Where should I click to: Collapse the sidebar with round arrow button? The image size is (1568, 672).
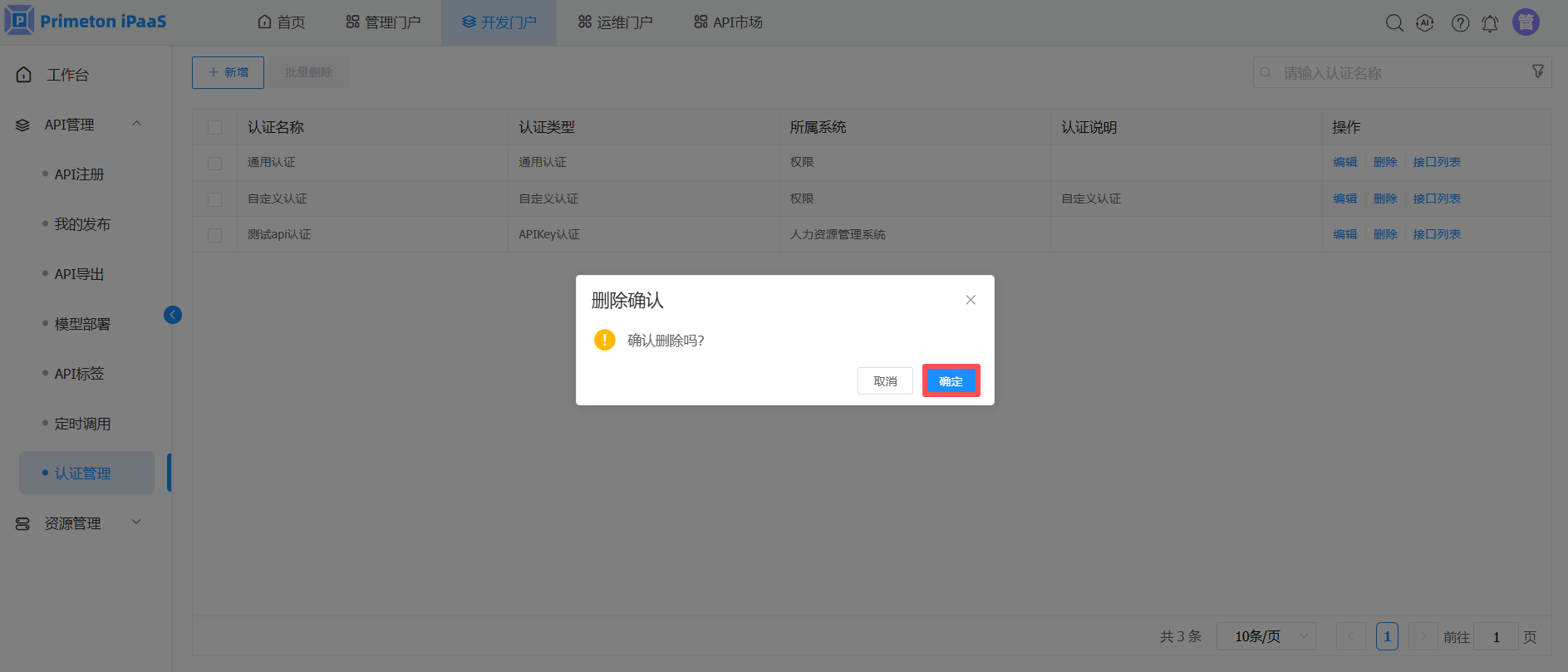click(173, 315)
